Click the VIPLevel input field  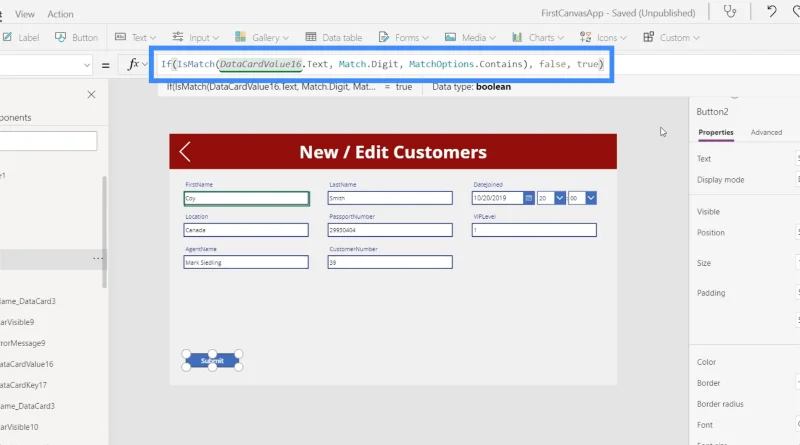tap(534, 230)
